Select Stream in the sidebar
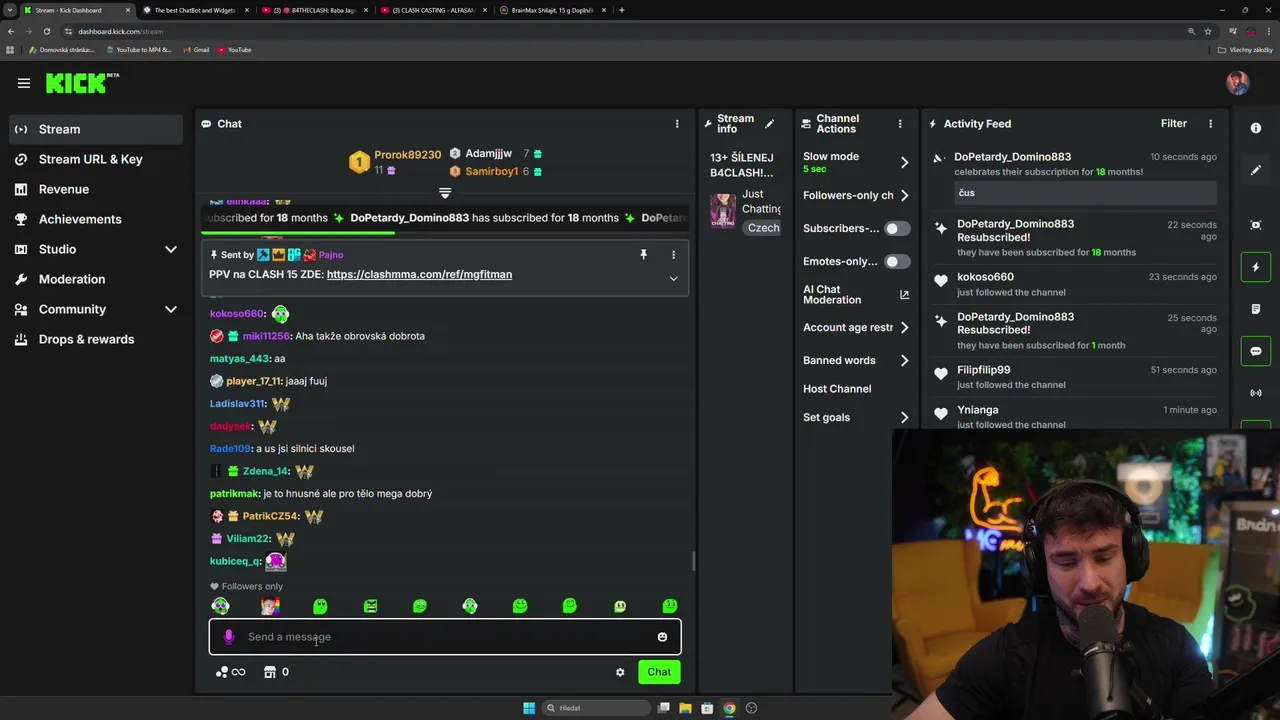The image size is (1280, 720). (x=97, y=129)
